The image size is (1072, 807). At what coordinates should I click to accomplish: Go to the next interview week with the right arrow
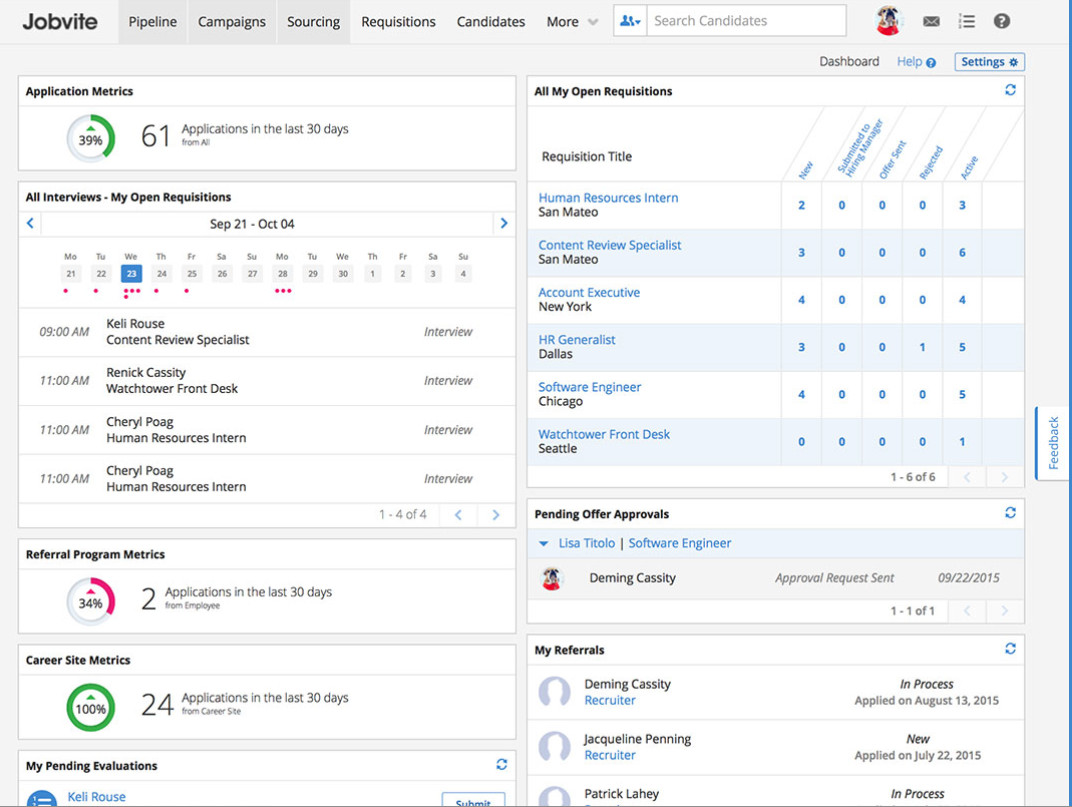pos(503,223)
